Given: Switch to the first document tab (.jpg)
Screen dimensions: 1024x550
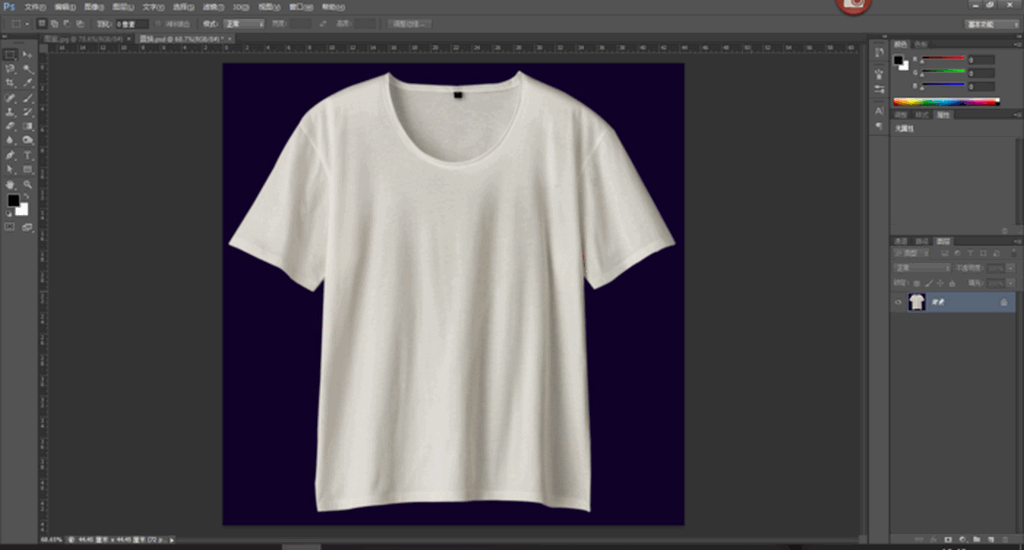Looking at the screenshot, I should (x=80, y=38).
